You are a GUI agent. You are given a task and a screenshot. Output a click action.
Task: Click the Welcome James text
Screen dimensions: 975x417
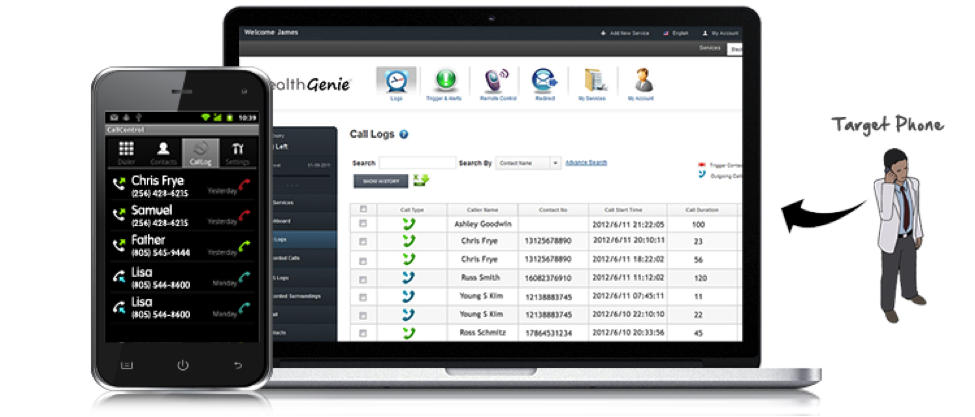[271, 32]
